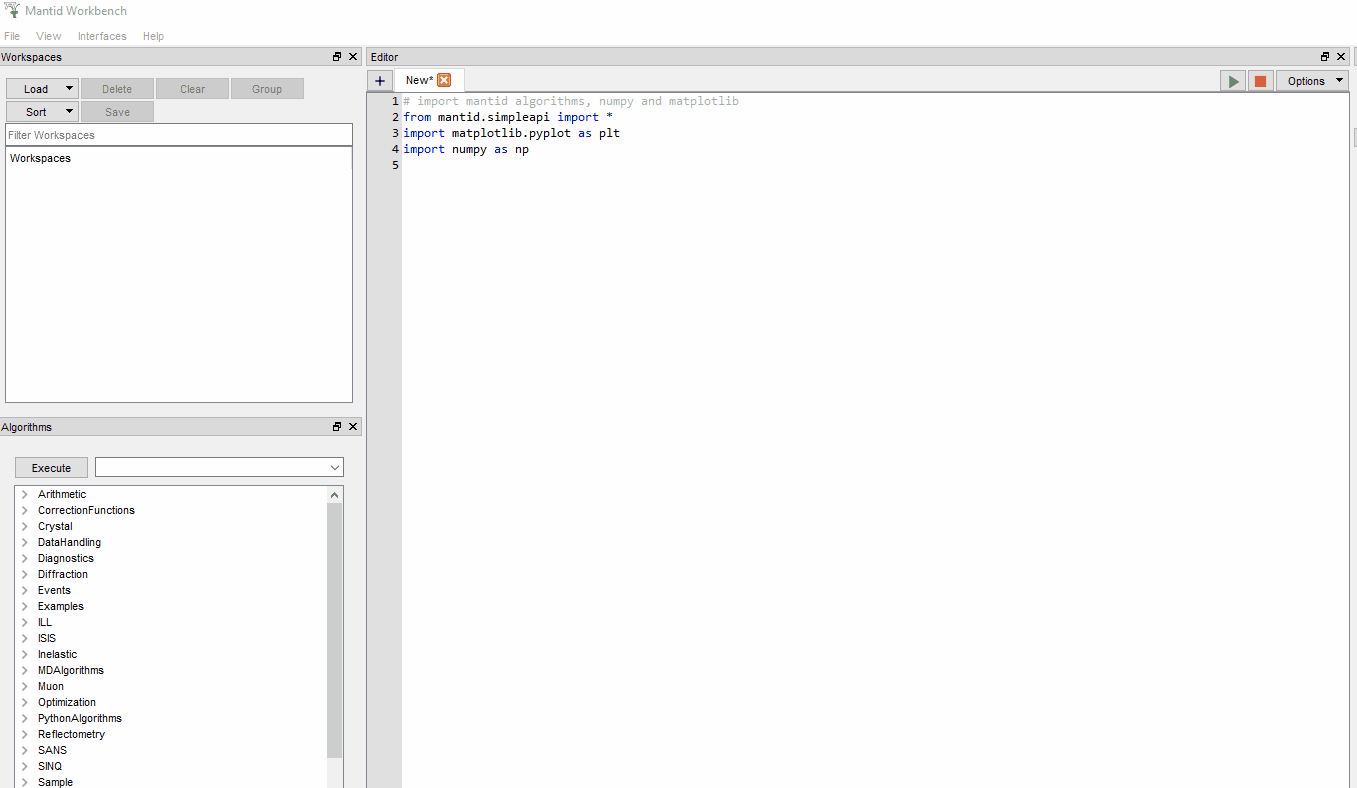Click the algorithms list scrollbar
The image size is (1357, 788).
[x=335, y=630]
